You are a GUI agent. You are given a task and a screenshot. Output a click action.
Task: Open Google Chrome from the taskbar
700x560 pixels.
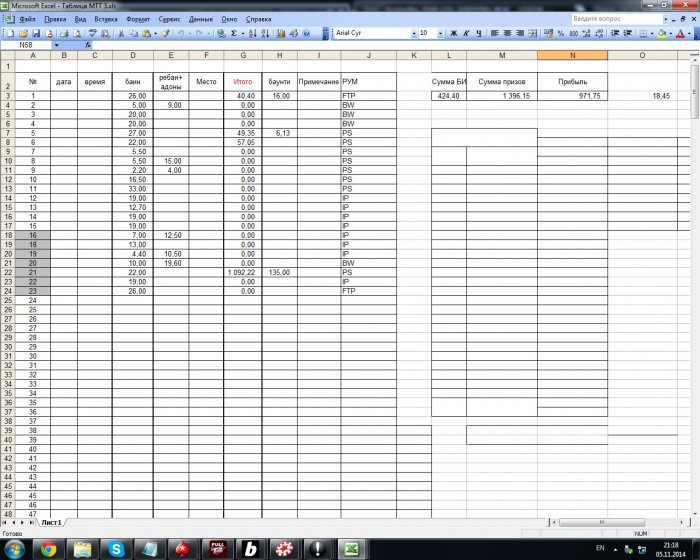[48, 549]
